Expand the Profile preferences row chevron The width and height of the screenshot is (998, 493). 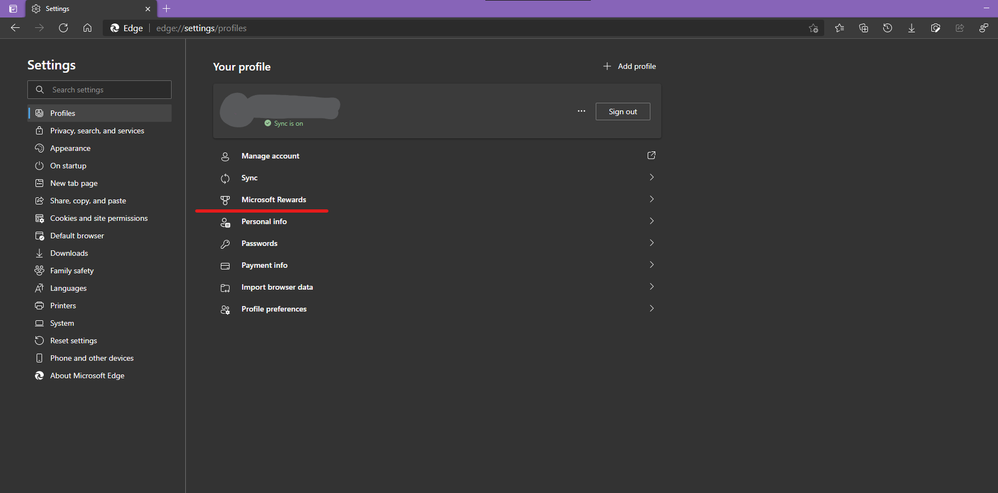pyautogui.click(x=651, y=309)
